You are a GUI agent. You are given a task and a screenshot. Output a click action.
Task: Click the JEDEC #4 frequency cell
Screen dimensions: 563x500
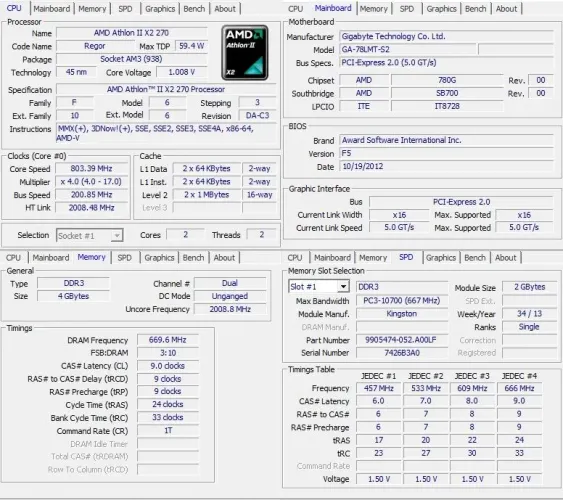[x=519, y=388]
